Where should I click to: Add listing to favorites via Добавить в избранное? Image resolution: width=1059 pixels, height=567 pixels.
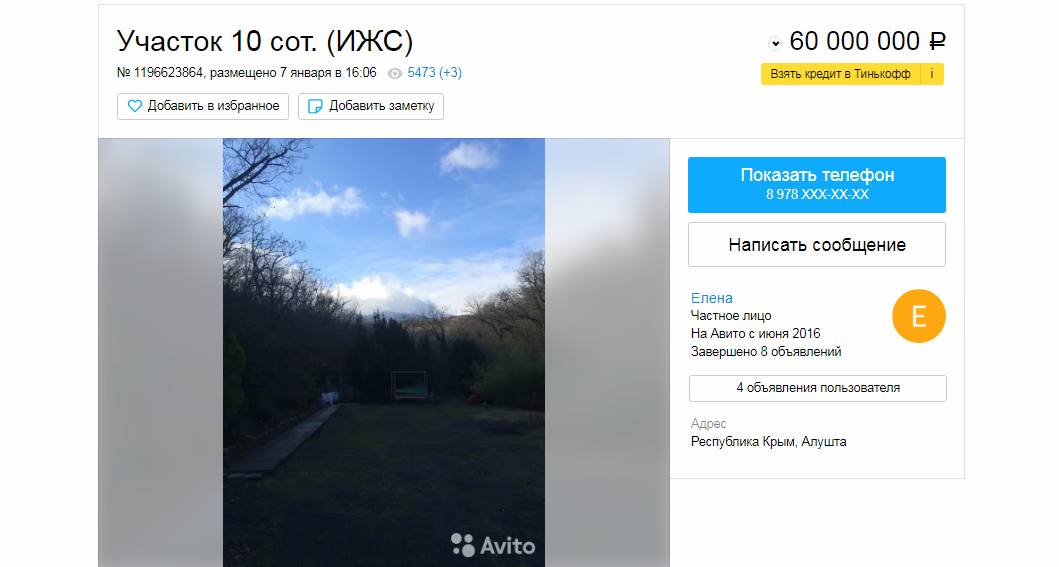[203, 106]
